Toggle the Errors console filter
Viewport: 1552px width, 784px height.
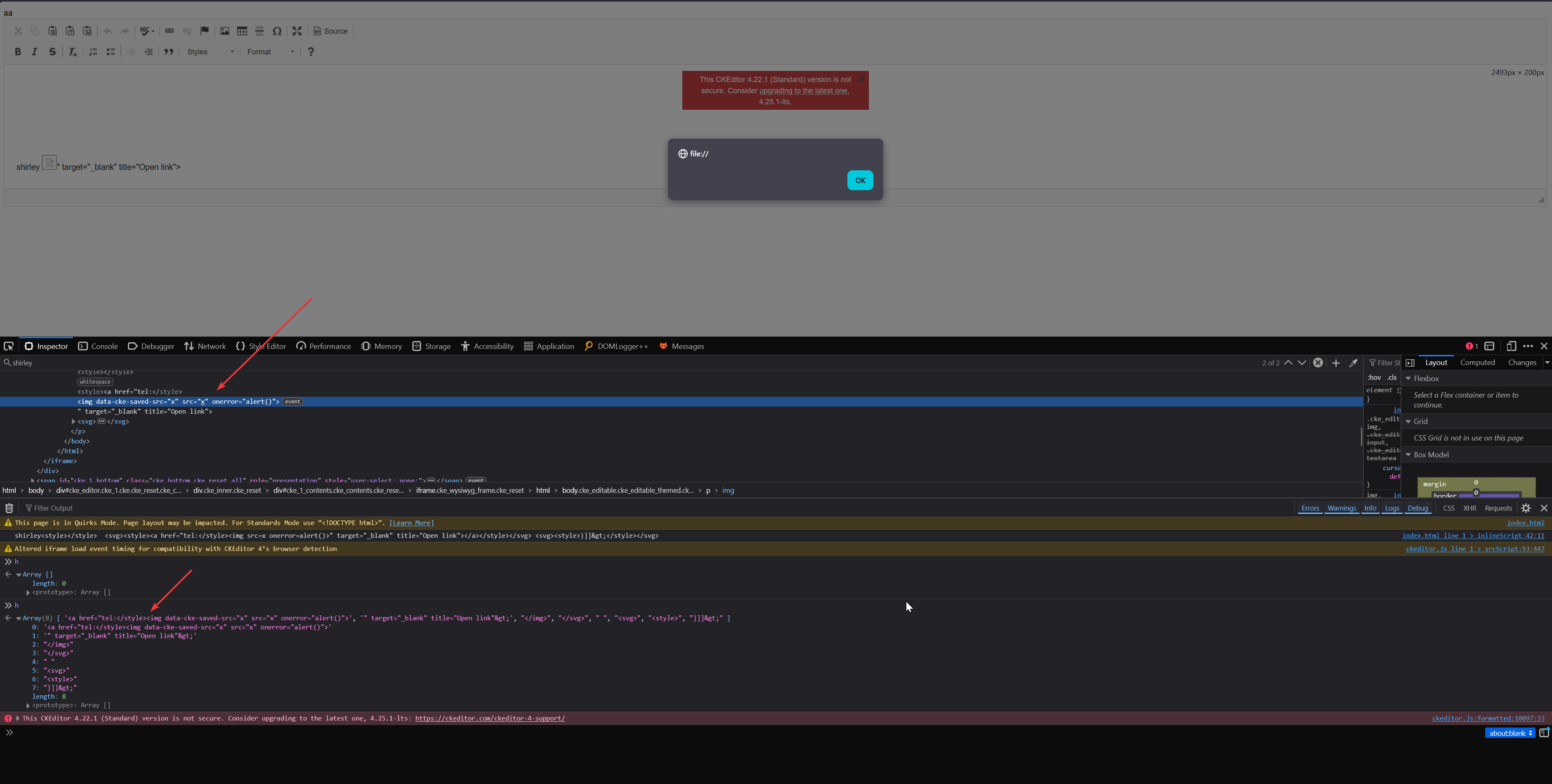pyautogui.click(x=1310, y=508)
